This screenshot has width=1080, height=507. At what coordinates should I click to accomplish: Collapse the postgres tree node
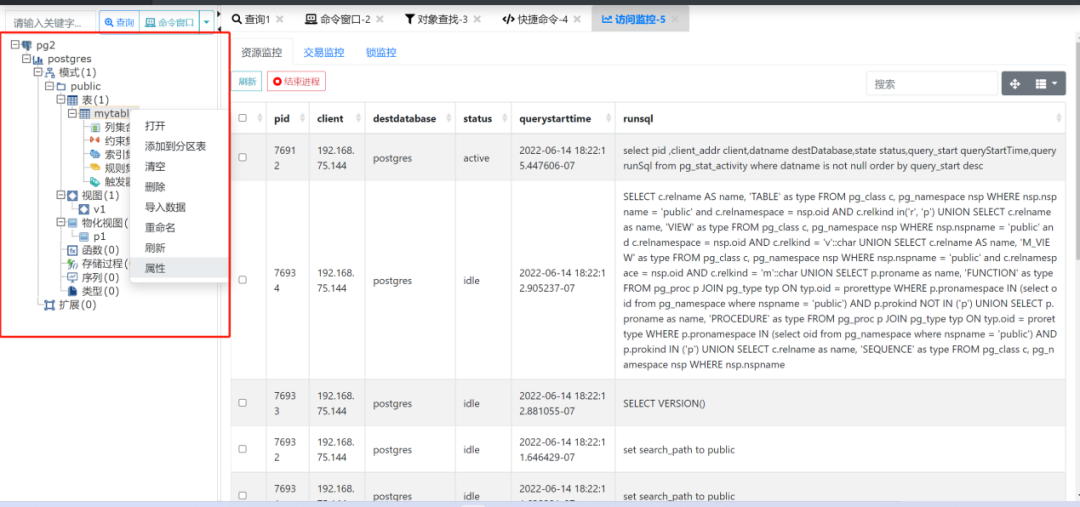click(27, 59)
